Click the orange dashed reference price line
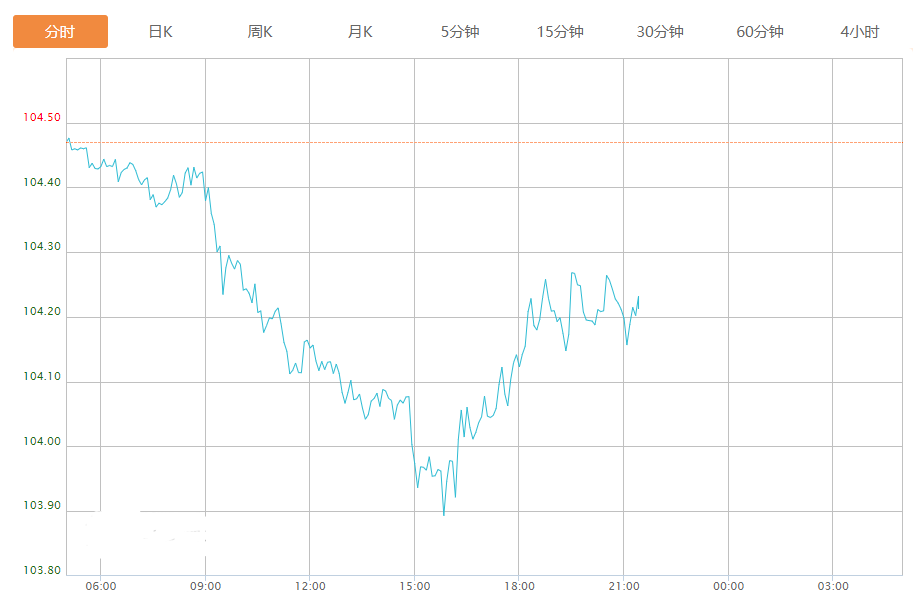This screenshot has width=917, height=597. click(x=484, y=142)
